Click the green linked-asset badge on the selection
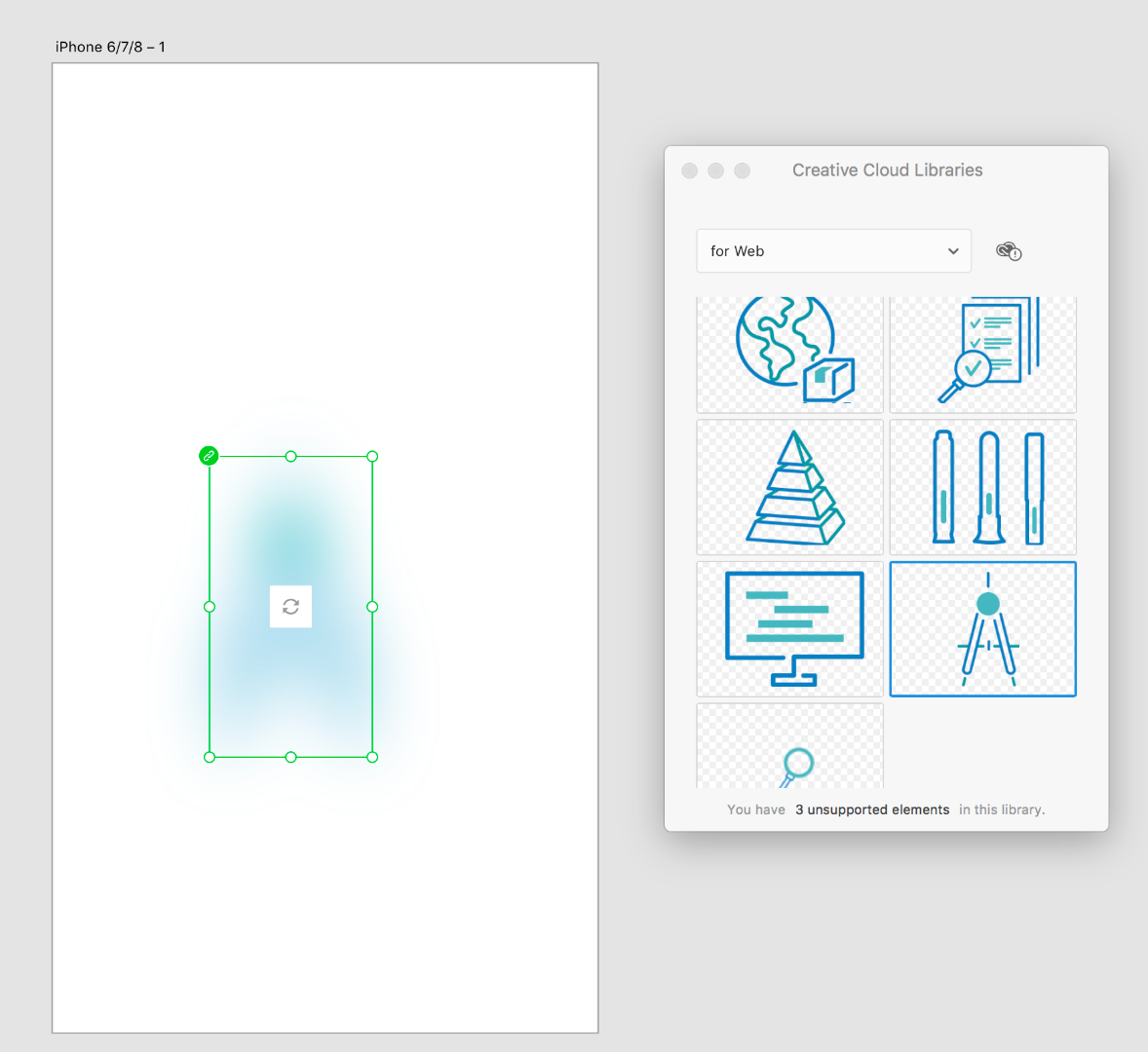 click(209, 456)
